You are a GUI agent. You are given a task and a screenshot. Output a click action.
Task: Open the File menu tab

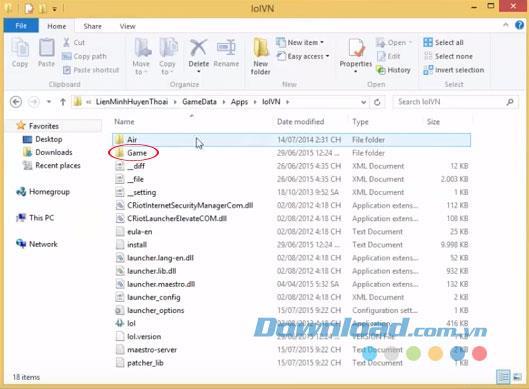21,26
